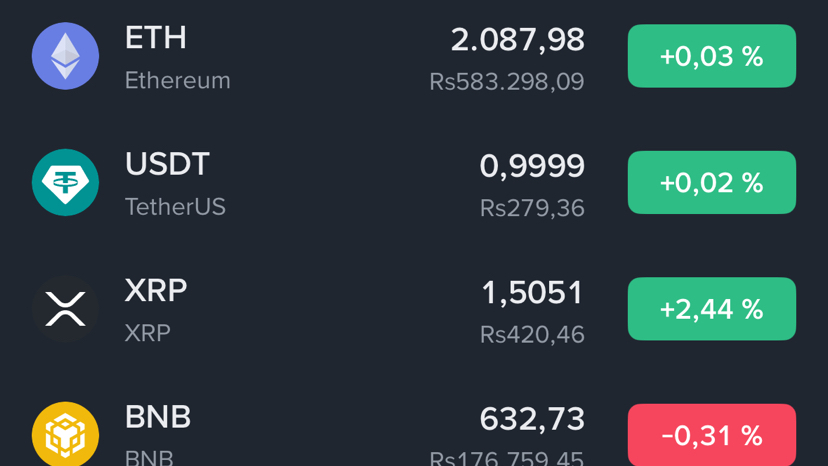
Task: Select the Rs279,36 rupee value
Action: tap(532, 208)
